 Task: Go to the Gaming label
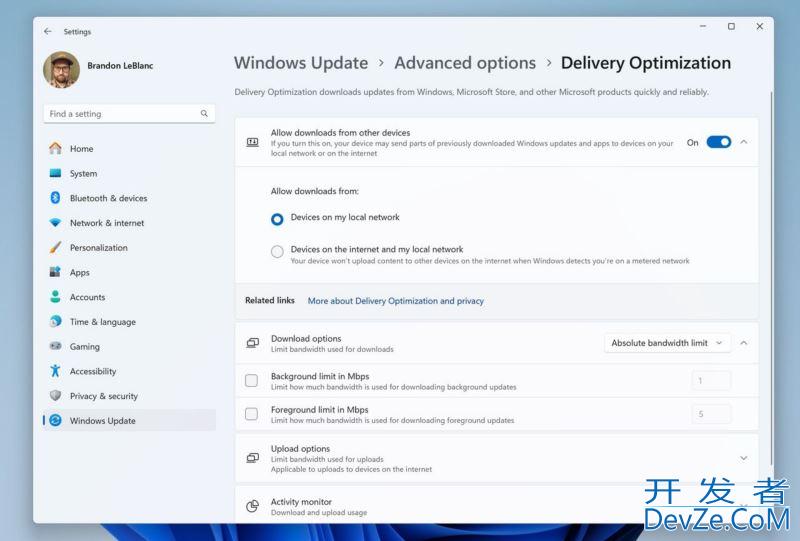pos(85,347)
